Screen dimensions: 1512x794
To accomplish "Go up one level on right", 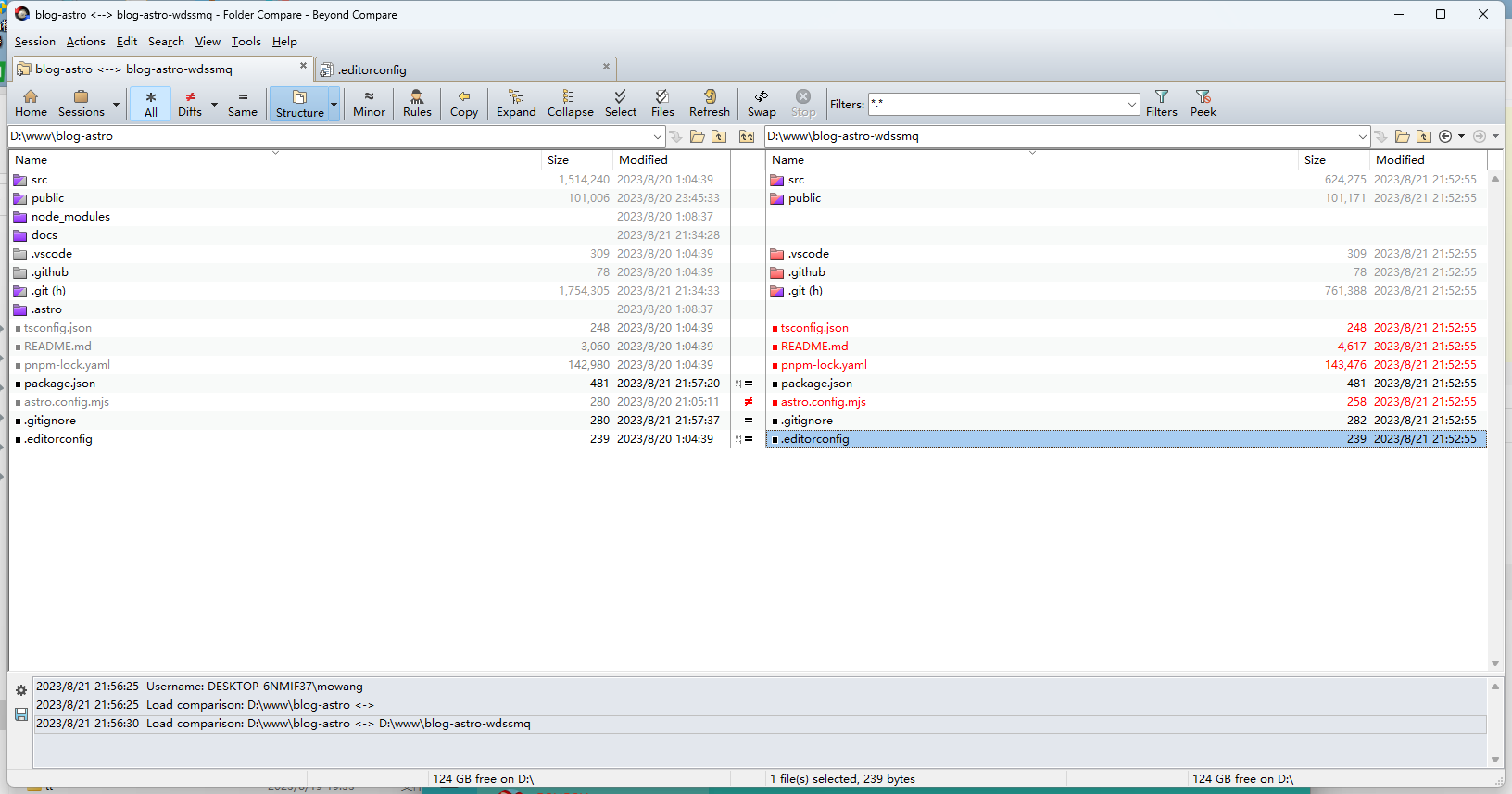I will [1424, 136].
